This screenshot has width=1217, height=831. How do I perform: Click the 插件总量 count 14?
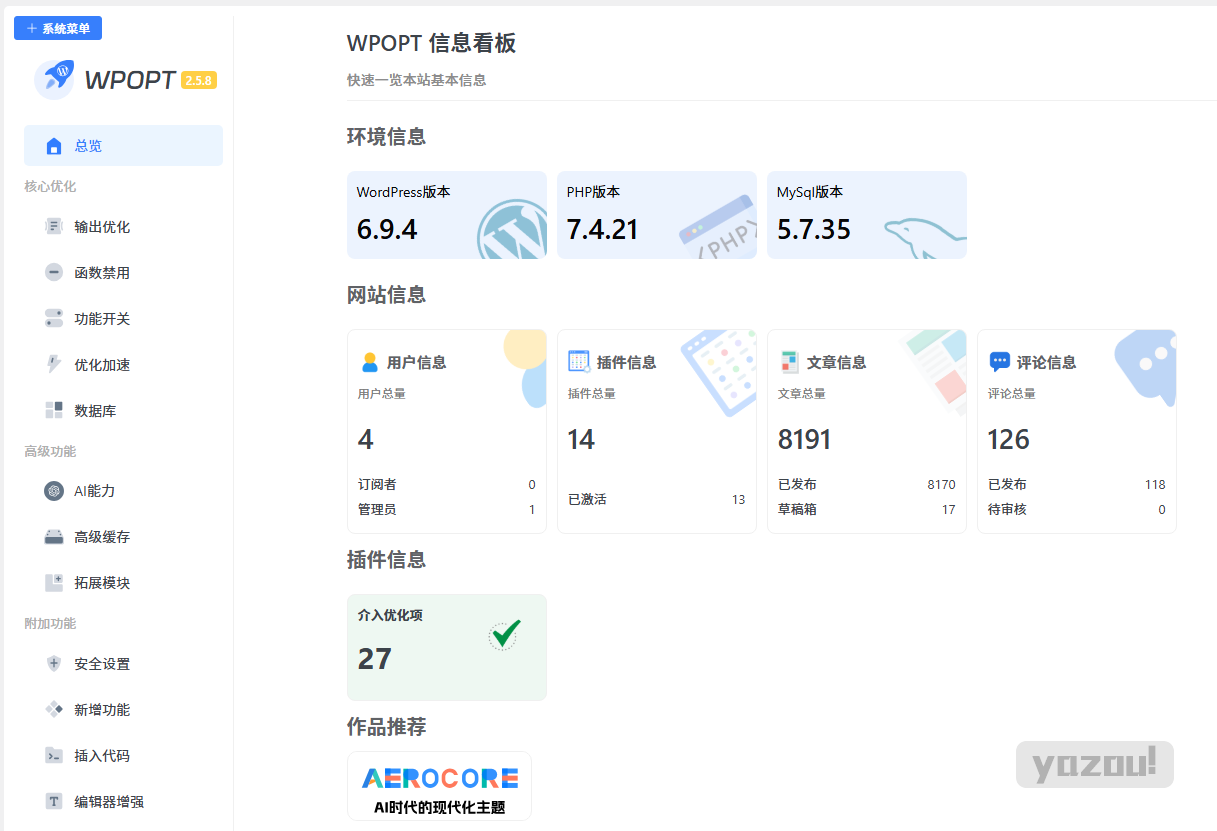tap(581, 440)
